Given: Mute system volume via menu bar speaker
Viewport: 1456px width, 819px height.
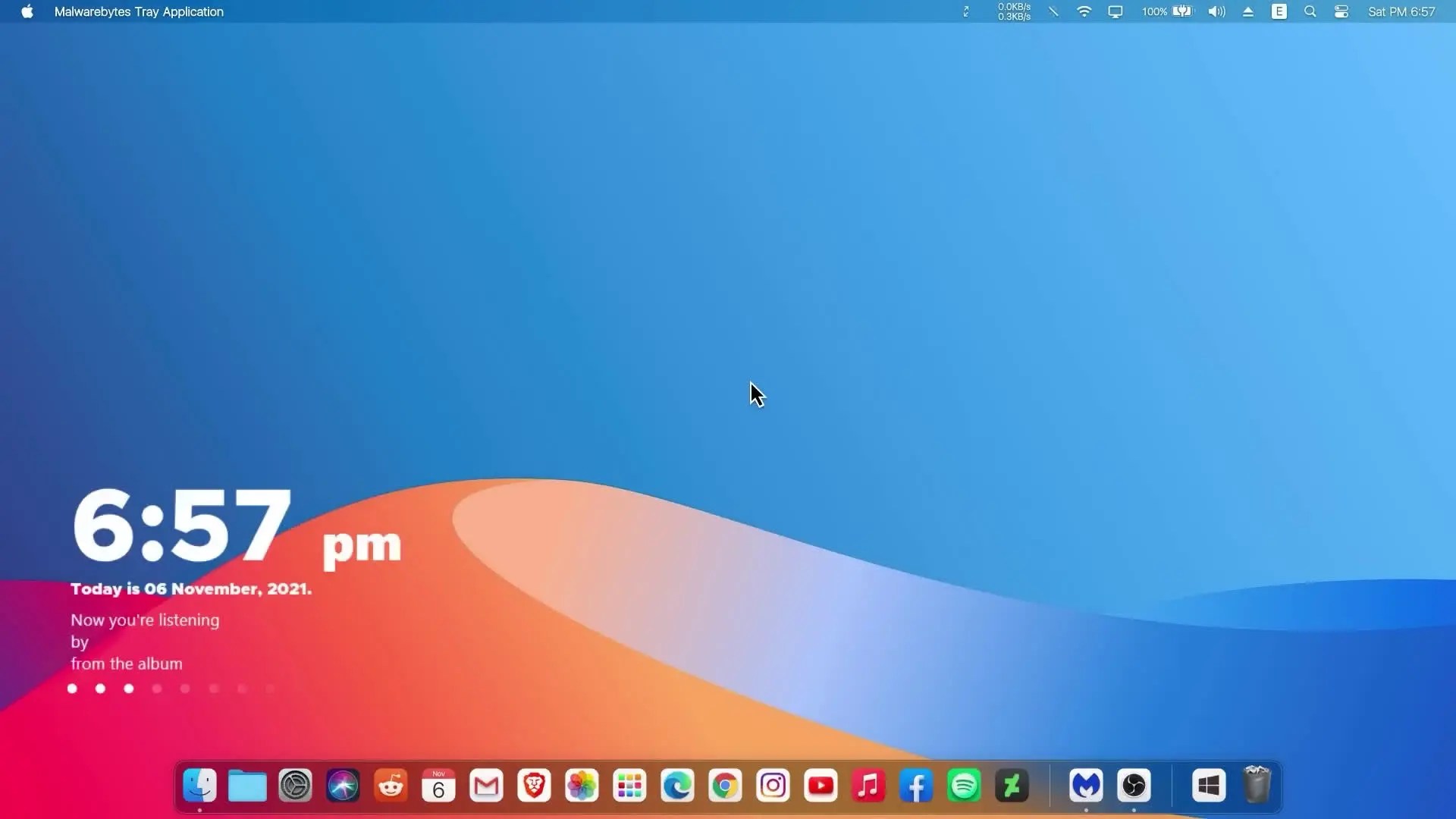Looking at the screenshot, I should [1215, 11].
